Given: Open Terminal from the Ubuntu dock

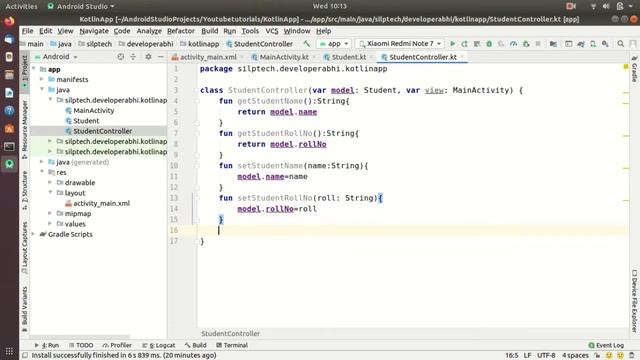Looking at the screenshot, I should pos(9,147).
